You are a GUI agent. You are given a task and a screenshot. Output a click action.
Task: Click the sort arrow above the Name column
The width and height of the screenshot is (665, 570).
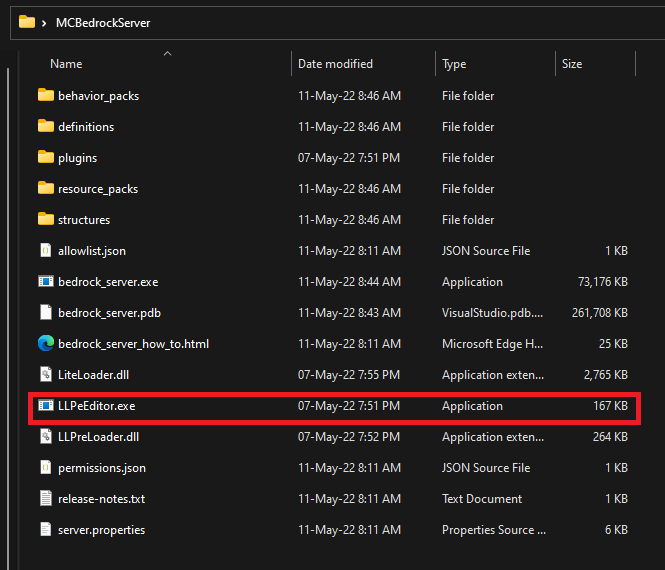(168, 53)
